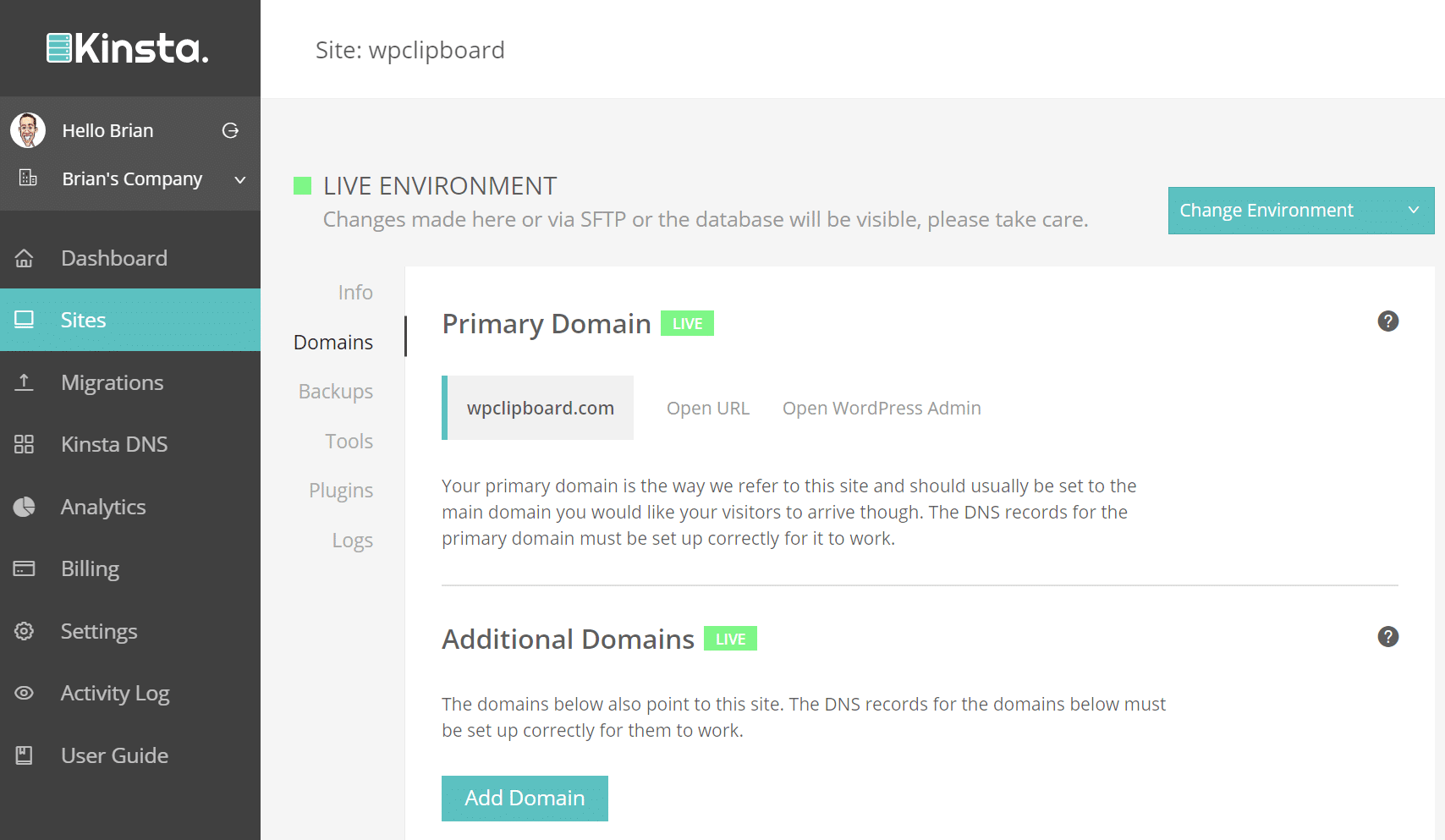Click the Migrations upload icon
Image resolution: width=1445 pixels, height=840 pixels.
(x=25, y=382)
